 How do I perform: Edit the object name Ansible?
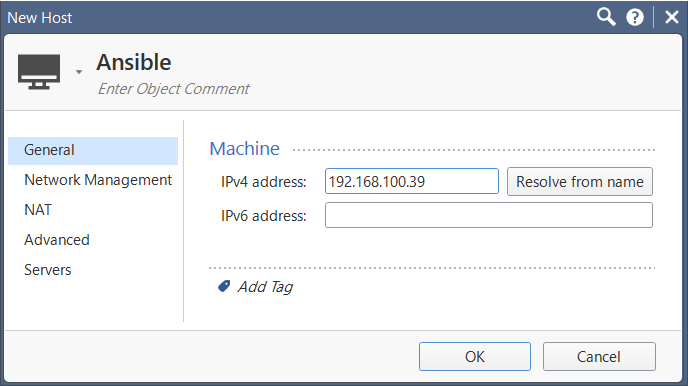pyautogui.click(x=134, y=62)
